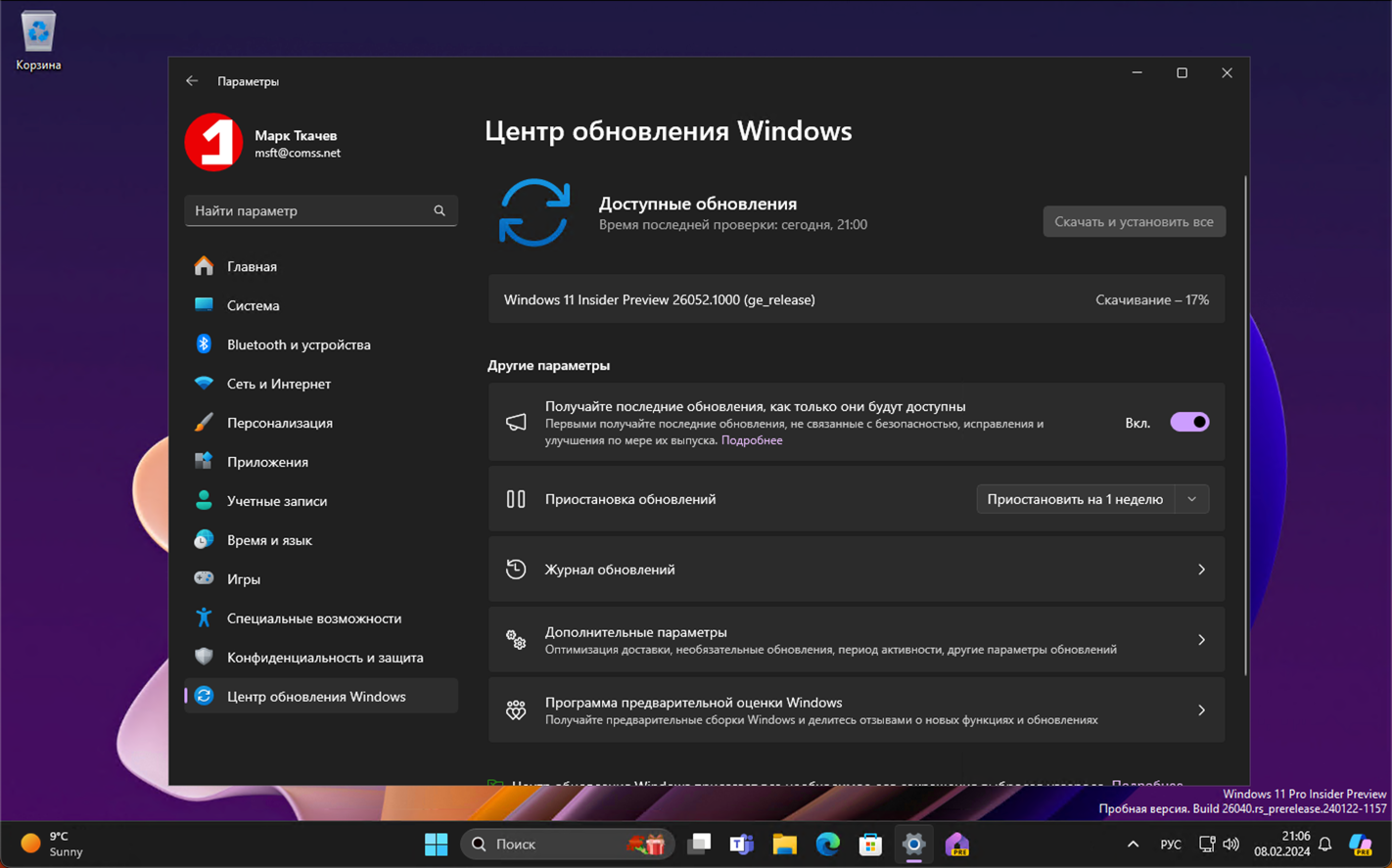Select Время и язык settings

click(x=271, y=539)
